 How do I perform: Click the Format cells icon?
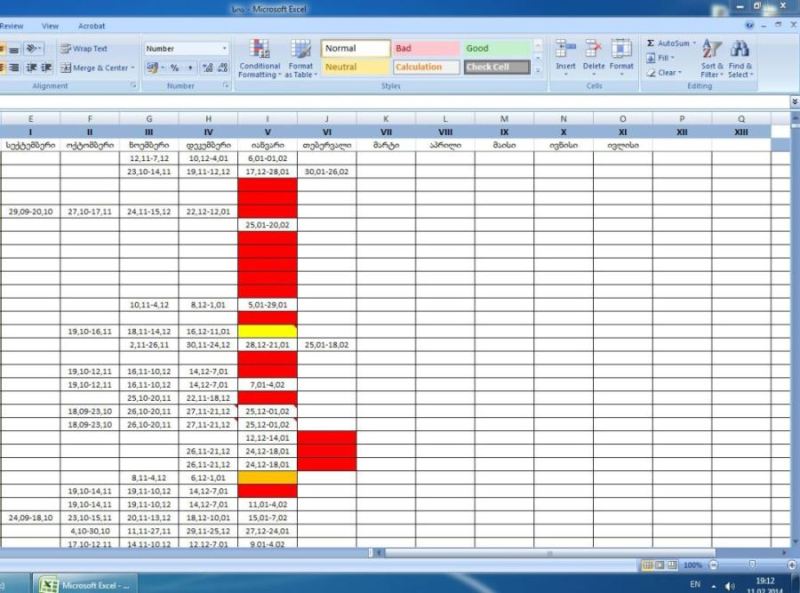click(621, 48)
